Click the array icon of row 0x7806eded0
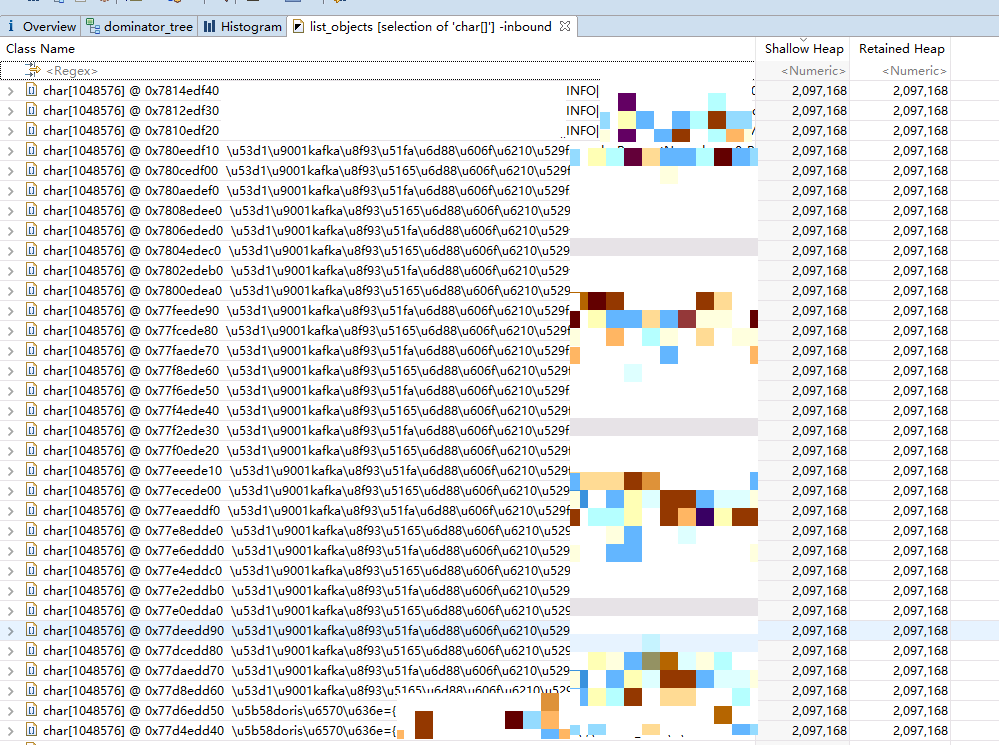This screenshot has height=745, width=999. 31,230
